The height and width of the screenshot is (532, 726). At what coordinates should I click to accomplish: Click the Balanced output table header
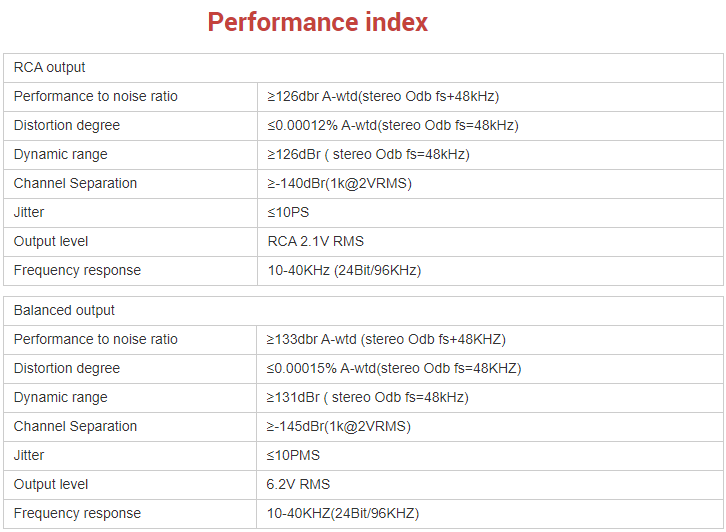pos(64,311)
